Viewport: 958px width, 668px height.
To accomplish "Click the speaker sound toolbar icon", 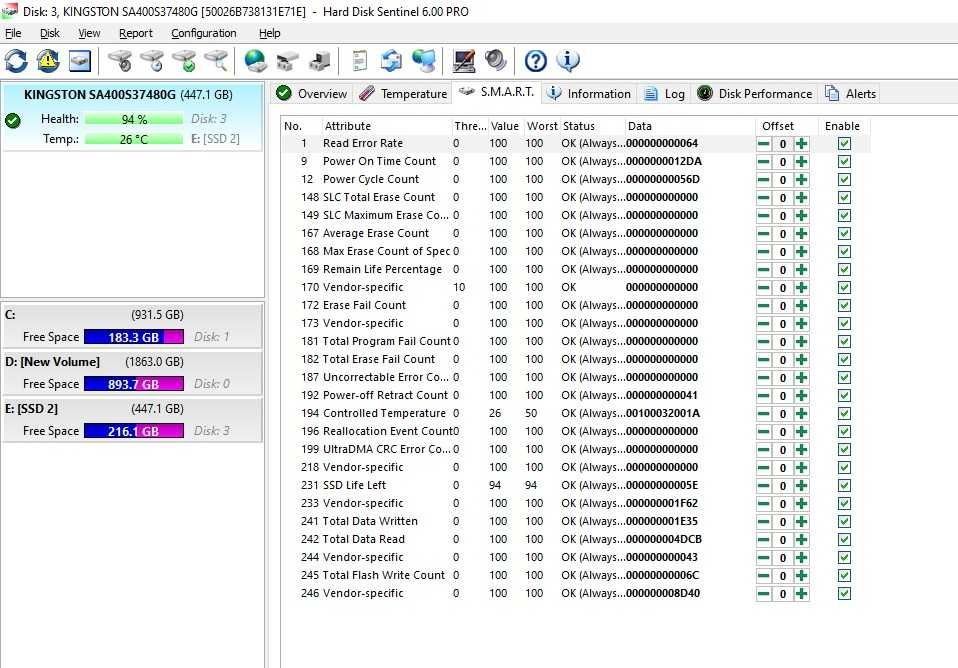I will tap(495, 61).
